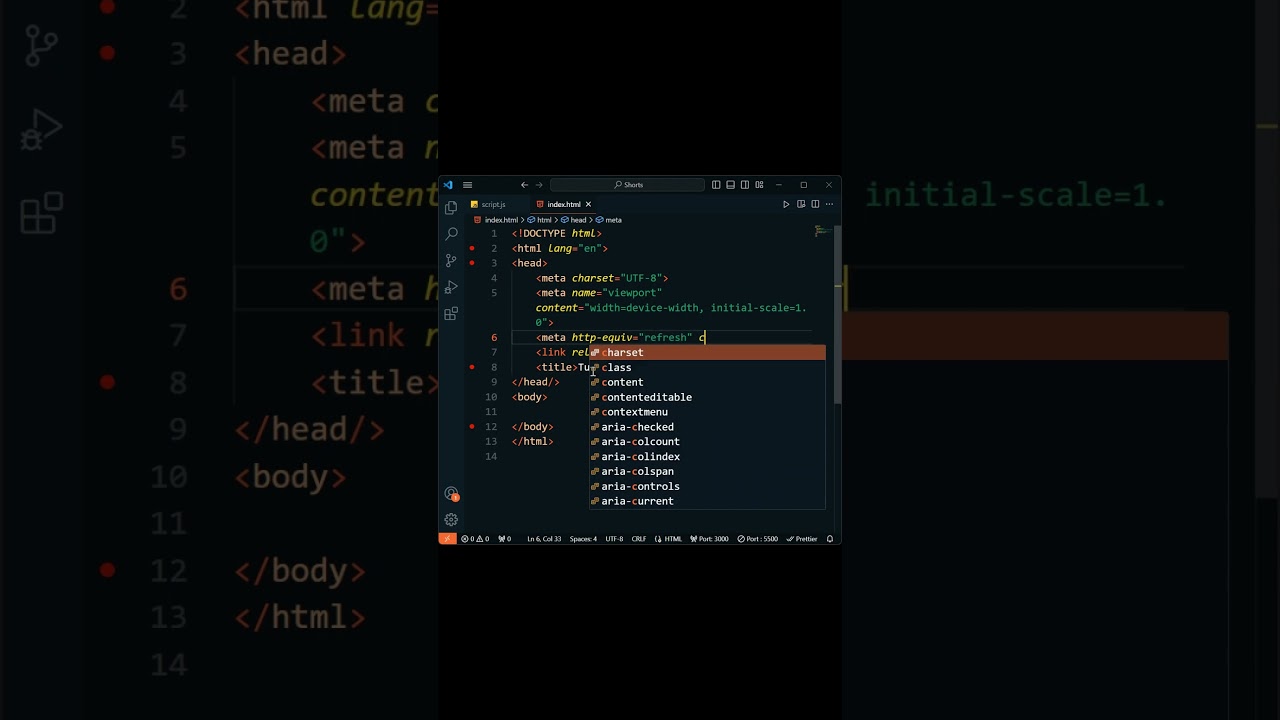Toggle the bottom panel layout icon
Viewport: 1280px width, 720px height.
(x=730, y=185)
